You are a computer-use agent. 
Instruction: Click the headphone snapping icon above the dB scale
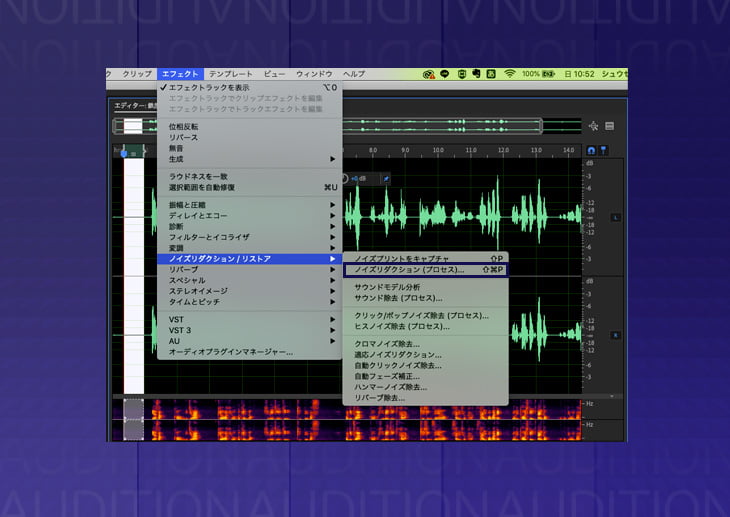(x=591, y=151)
